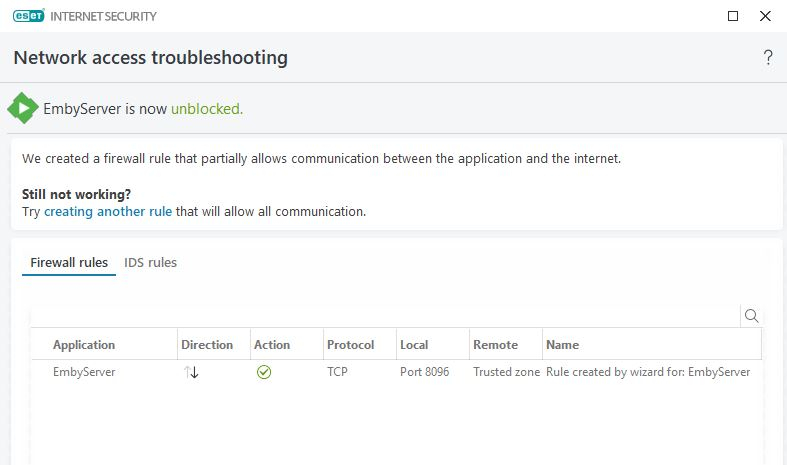The image size is (787, 465).
Task: Sort rules by Application column header
Action: (x=84, y=345)
